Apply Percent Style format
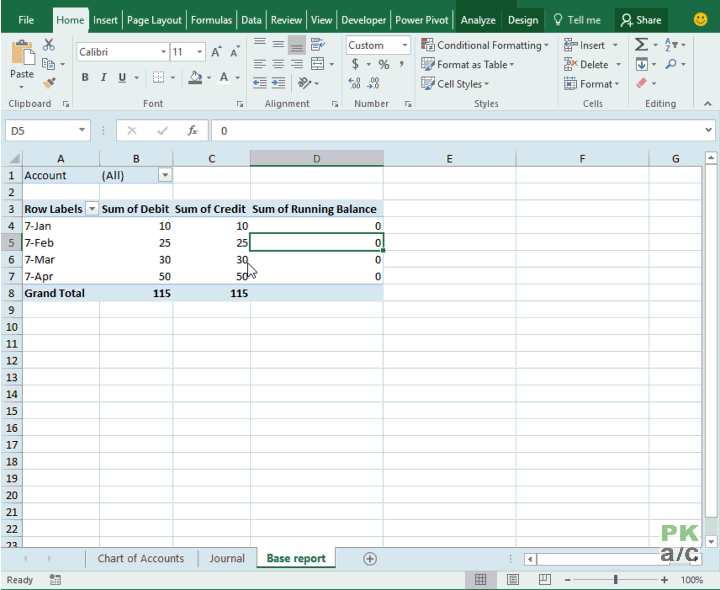This screenshot has width=720, height=590. 384,64
